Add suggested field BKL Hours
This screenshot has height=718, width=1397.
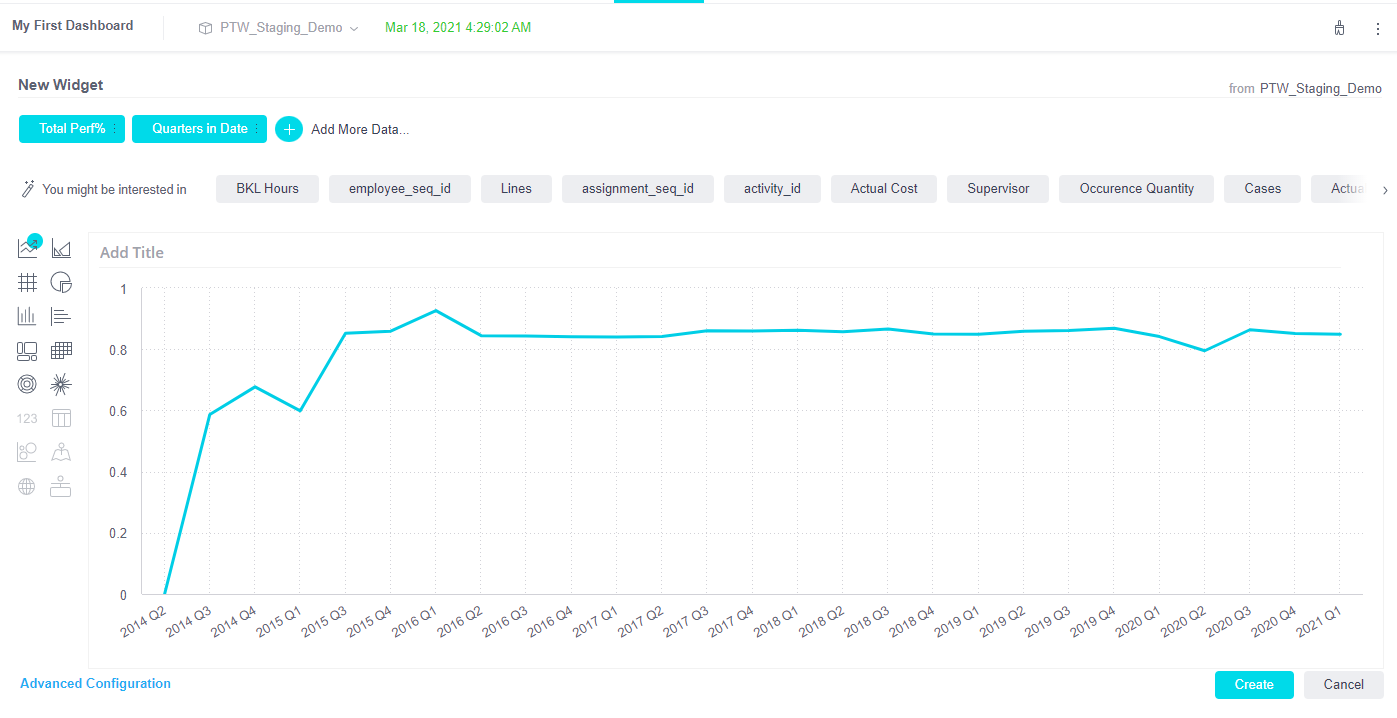click(x=267, y=189)
